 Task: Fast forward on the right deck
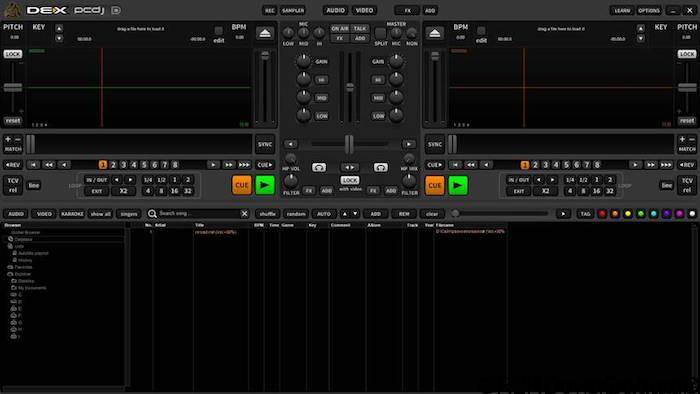pyautogui.click(x=650, y=165)
